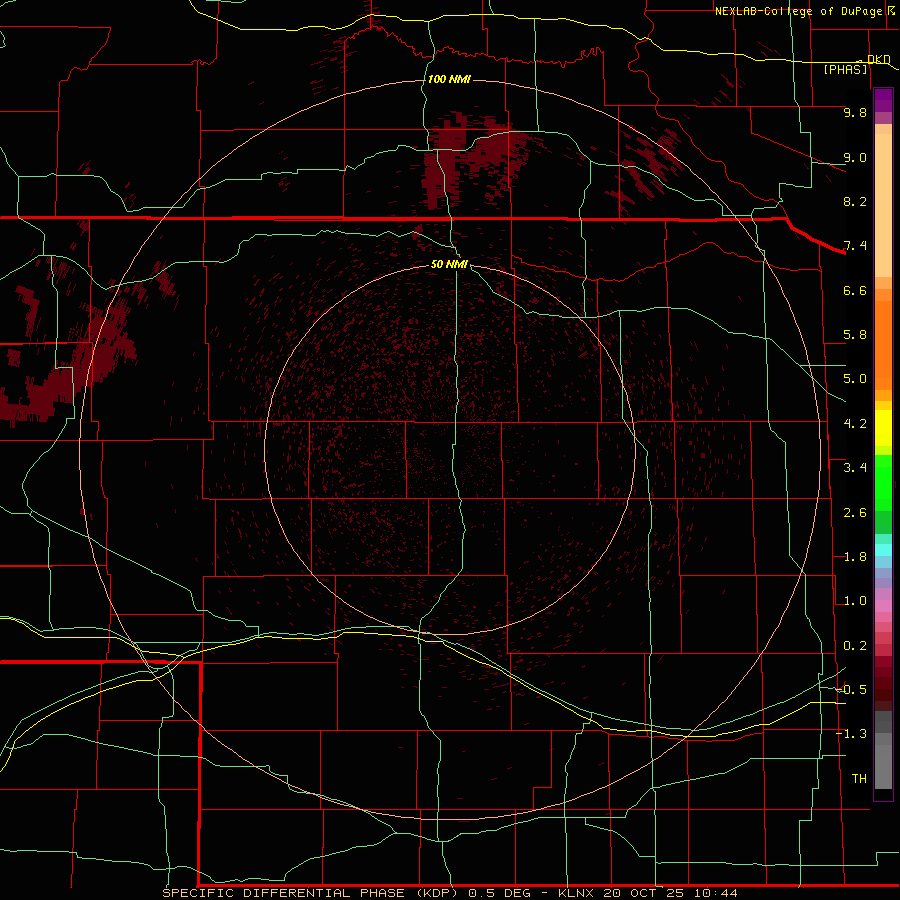Click the 9.8 value on color scale
Screen dimensions: 900x900
click(855, 112)
